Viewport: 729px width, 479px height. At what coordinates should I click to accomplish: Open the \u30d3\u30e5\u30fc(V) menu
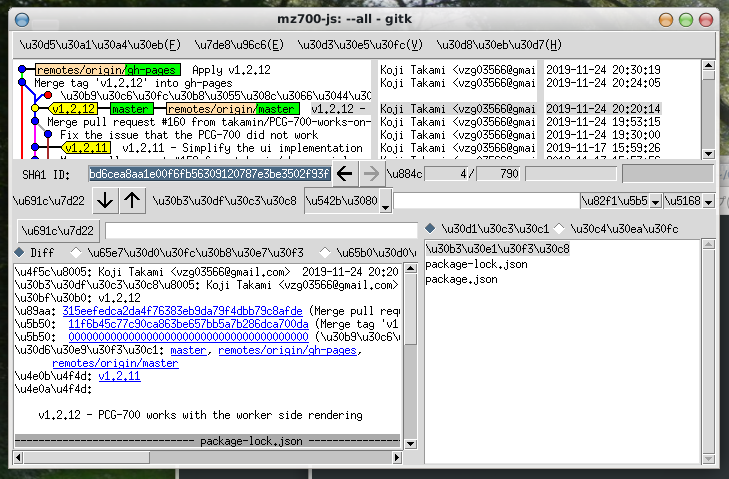point(360,45)
